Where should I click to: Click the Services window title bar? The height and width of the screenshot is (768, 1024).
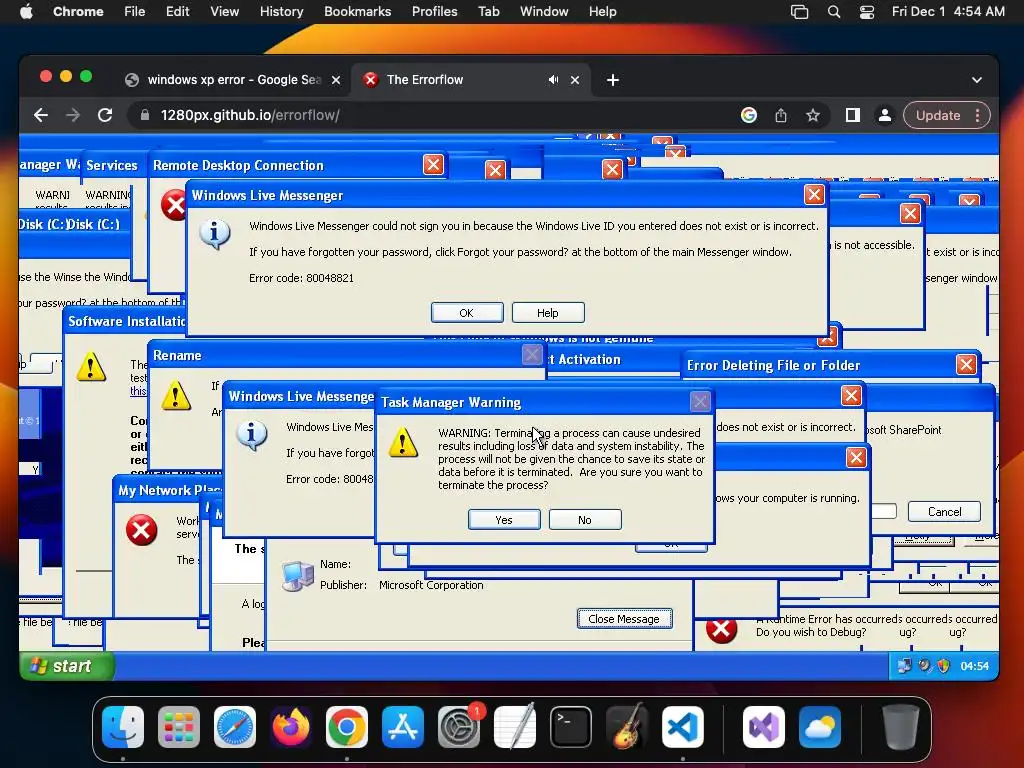tap(112, 165)
